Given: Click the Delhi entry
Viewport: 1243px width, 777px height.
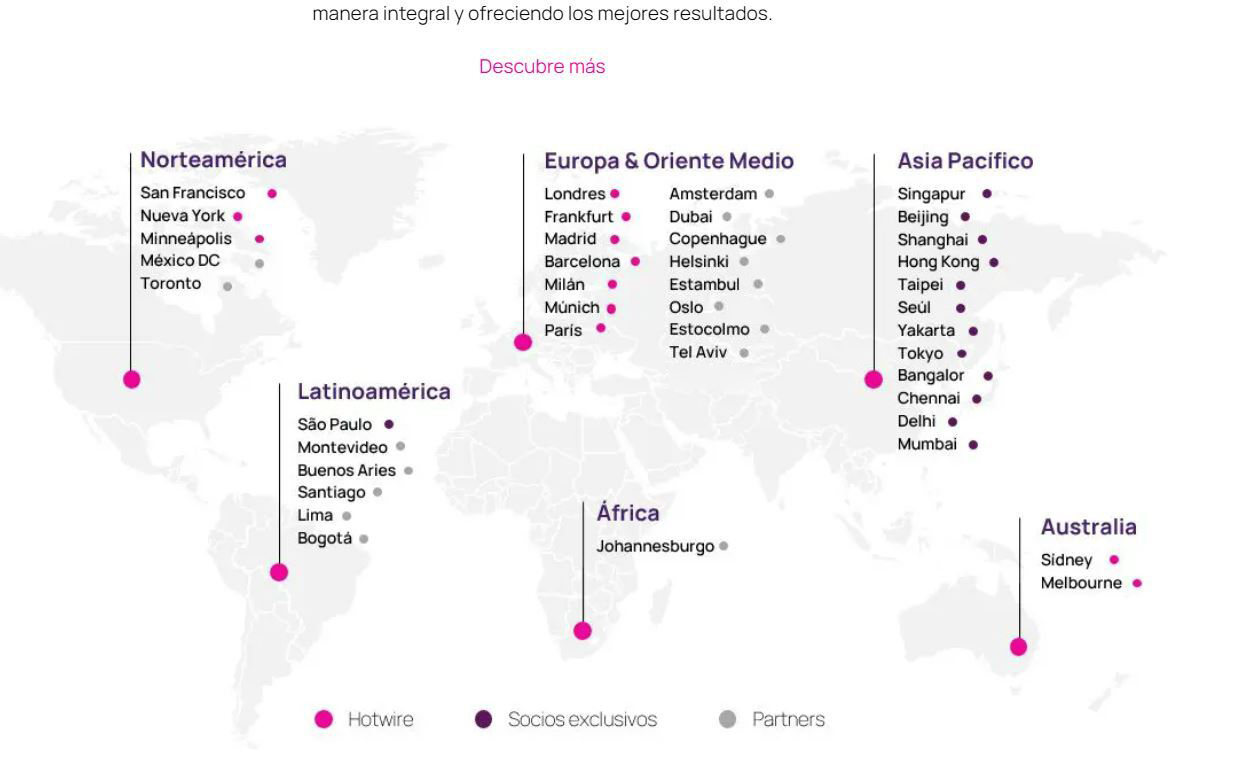Looking at the screenshot, I should [917, 421].
